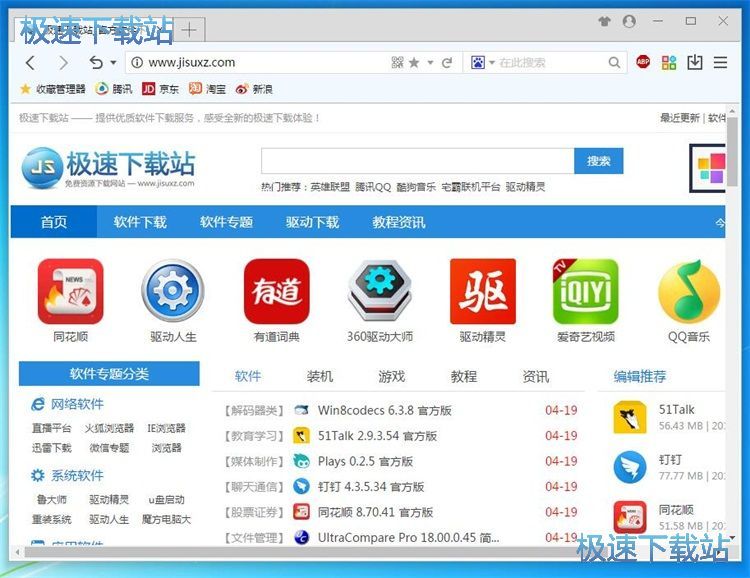Open the 腾讯QQ hot recommendation link
Viewport: 750px width, 578px height.
(x=373, y=187)
